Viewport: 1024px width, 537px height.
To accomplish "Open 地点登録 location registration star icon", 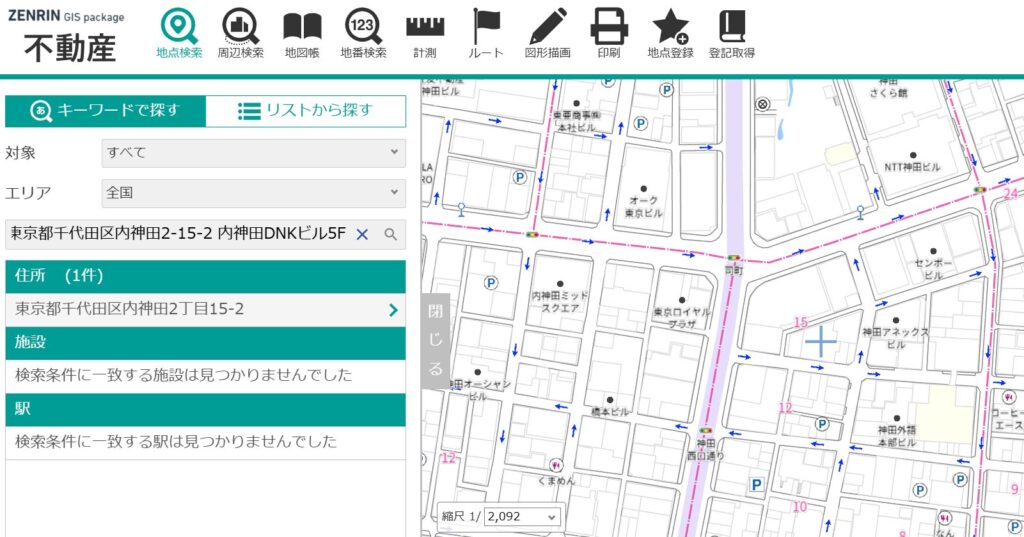I will (x=670, y=33).
